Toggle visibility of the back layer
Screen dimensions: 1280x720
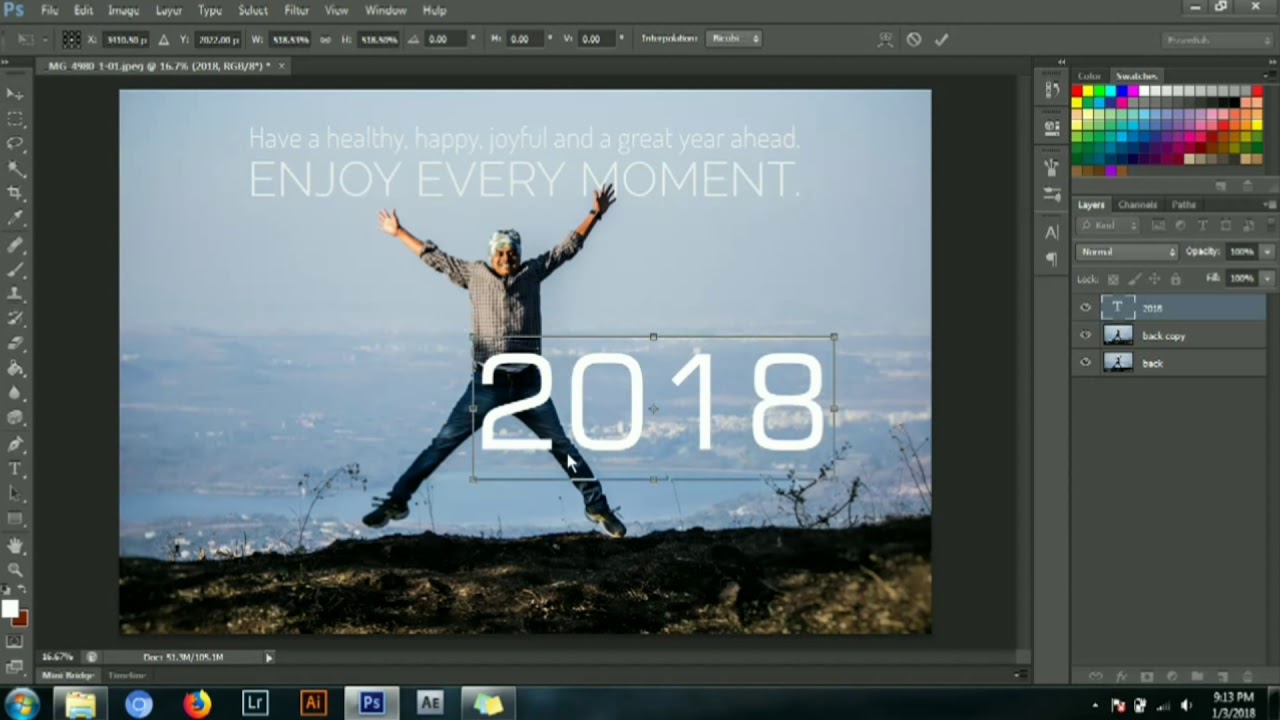pos(1086,363)
